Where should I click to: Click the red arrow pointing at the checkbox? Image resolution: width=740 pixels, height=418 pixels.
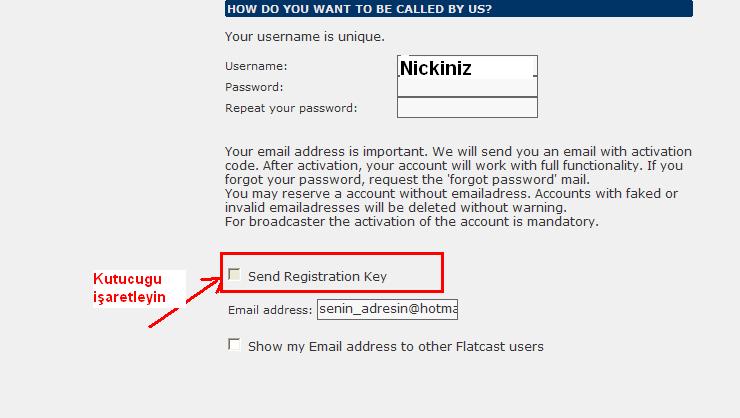186,301
